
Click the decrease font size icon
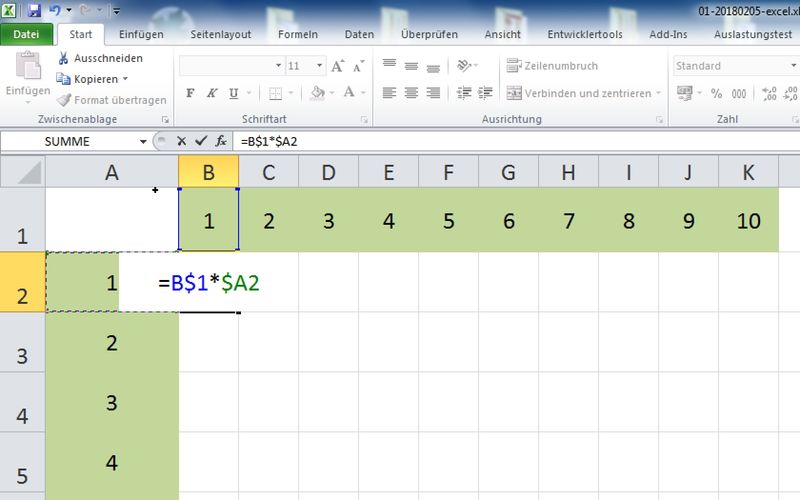pos(359,66)
